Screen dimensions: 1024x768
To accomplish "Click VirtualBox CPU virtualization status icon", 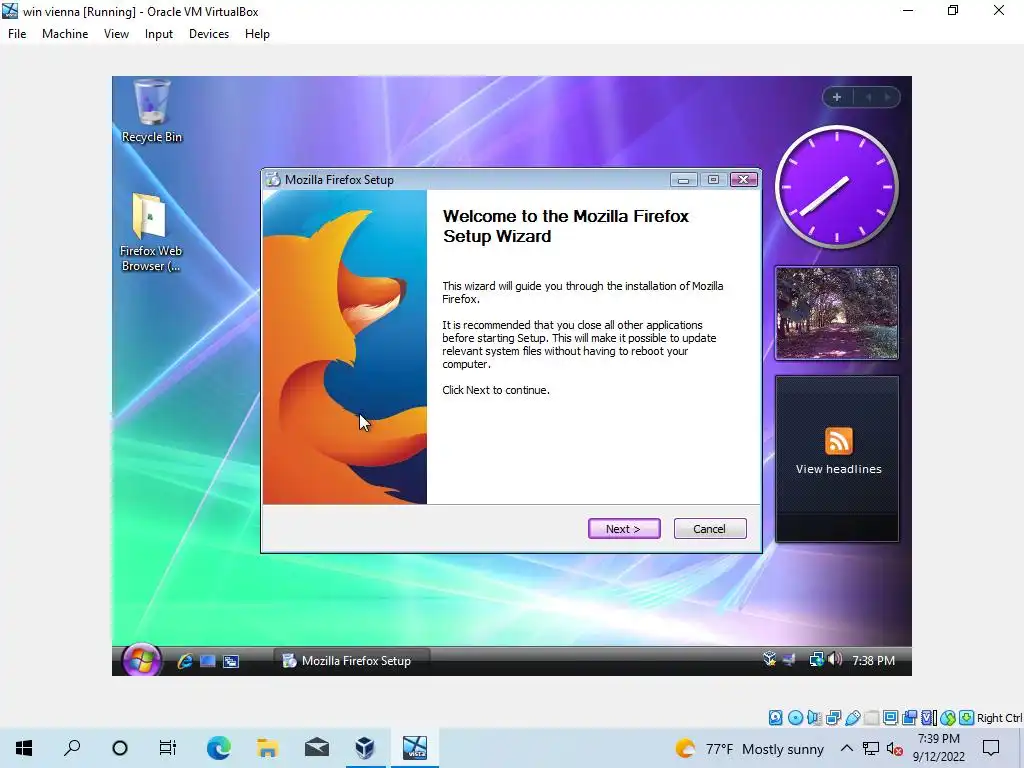I will coord(929,718).
